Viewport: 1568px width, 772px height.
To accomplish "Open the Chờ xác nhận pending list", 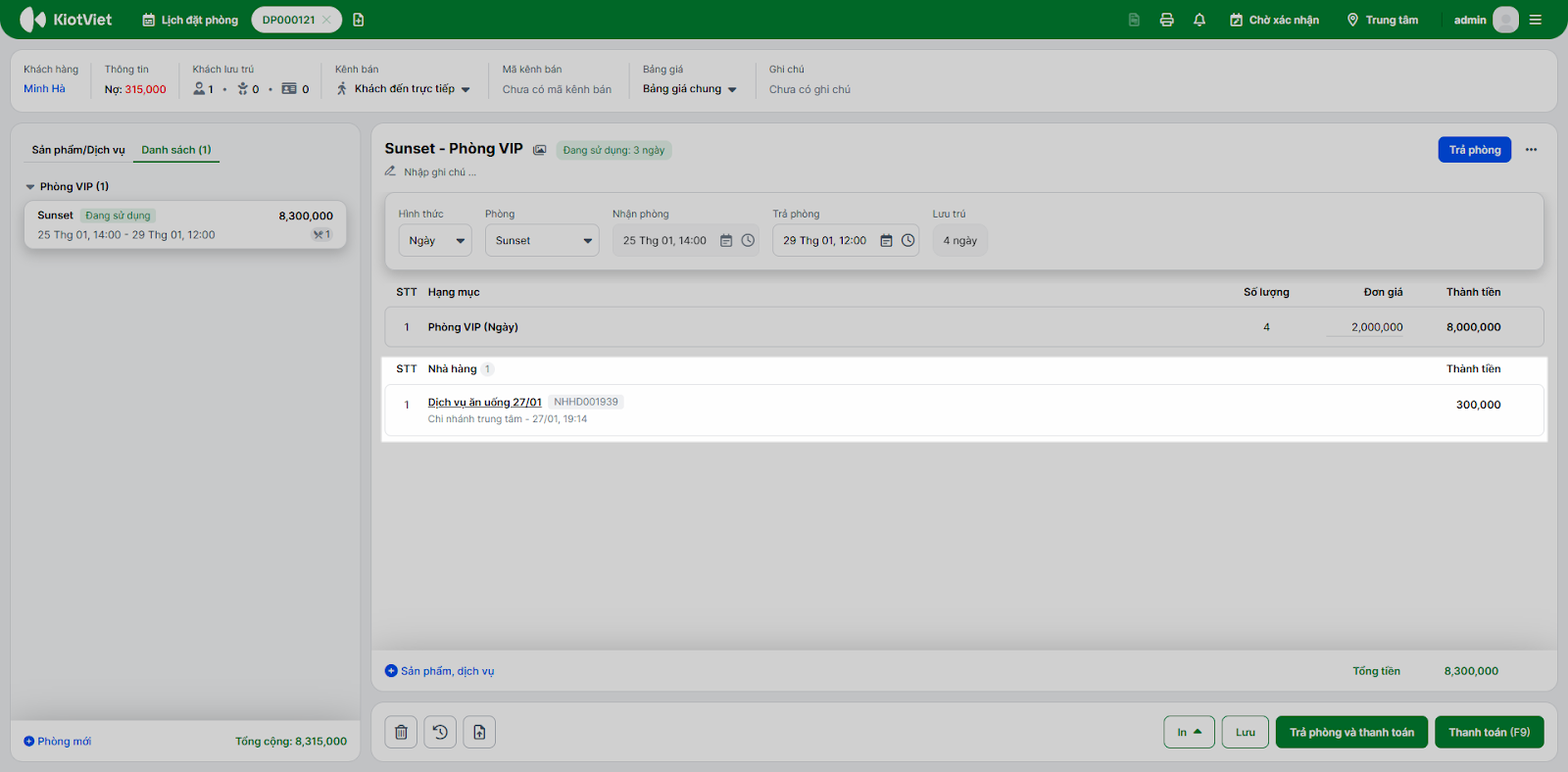I will point(1274,20).
